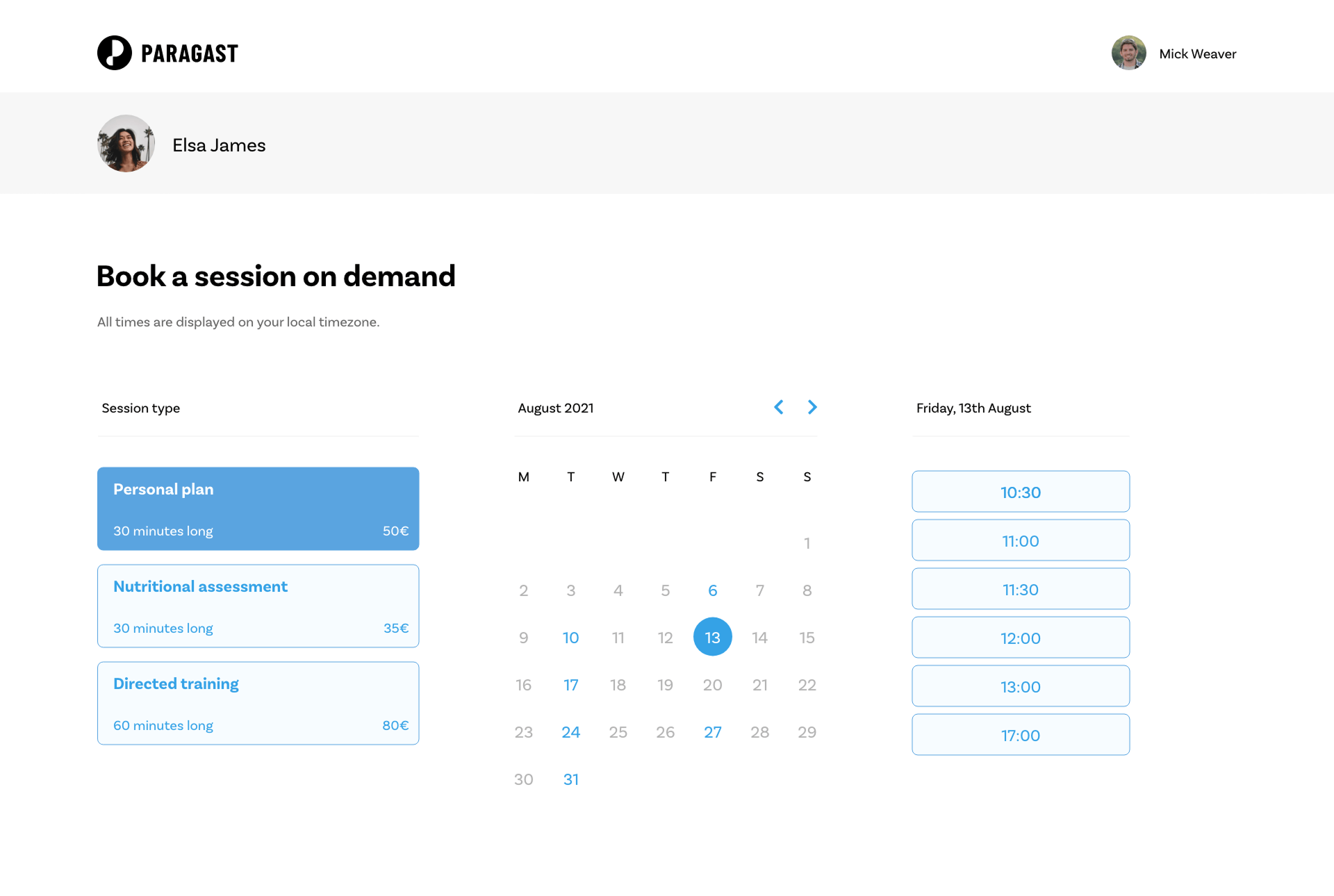
Task: Select the Nutritional assessment session type
Action: 258,605
